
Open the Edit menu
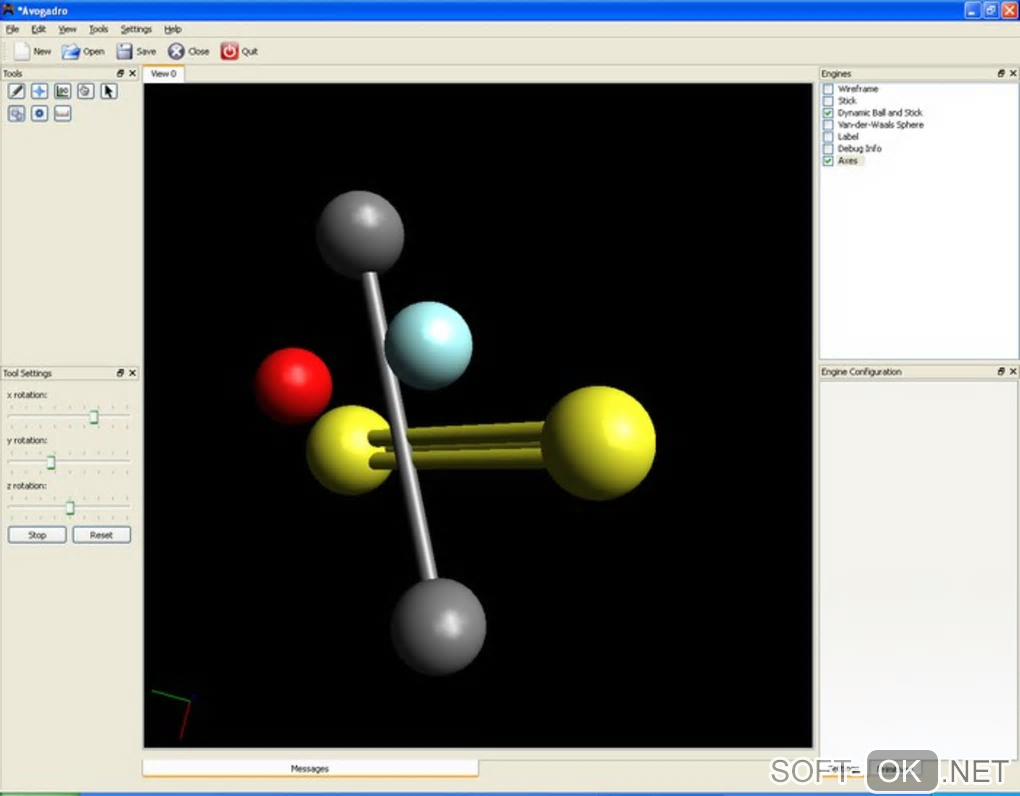pos(38,29)
